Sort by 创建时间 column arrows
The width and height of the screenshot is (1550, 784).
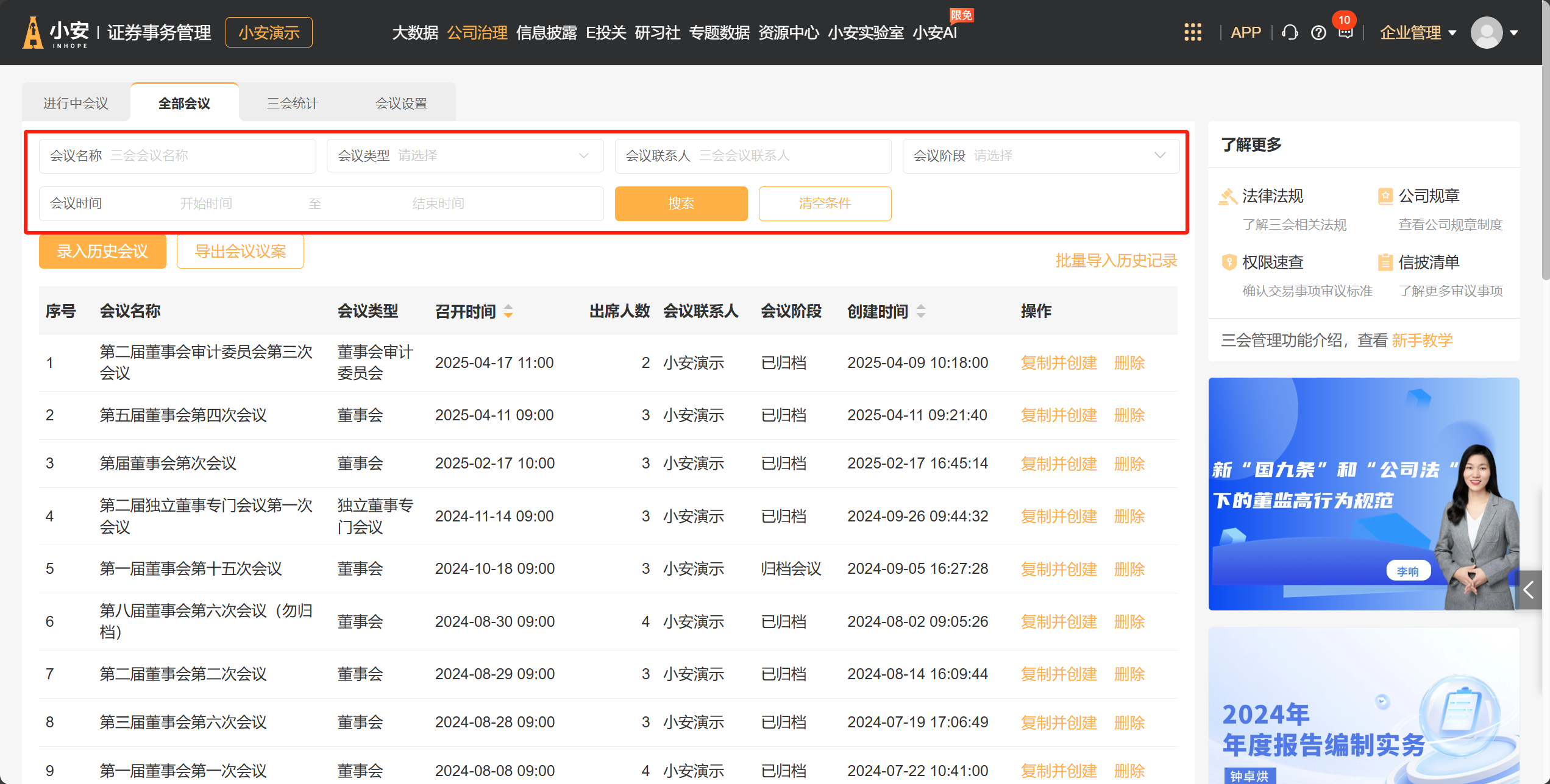921,311
